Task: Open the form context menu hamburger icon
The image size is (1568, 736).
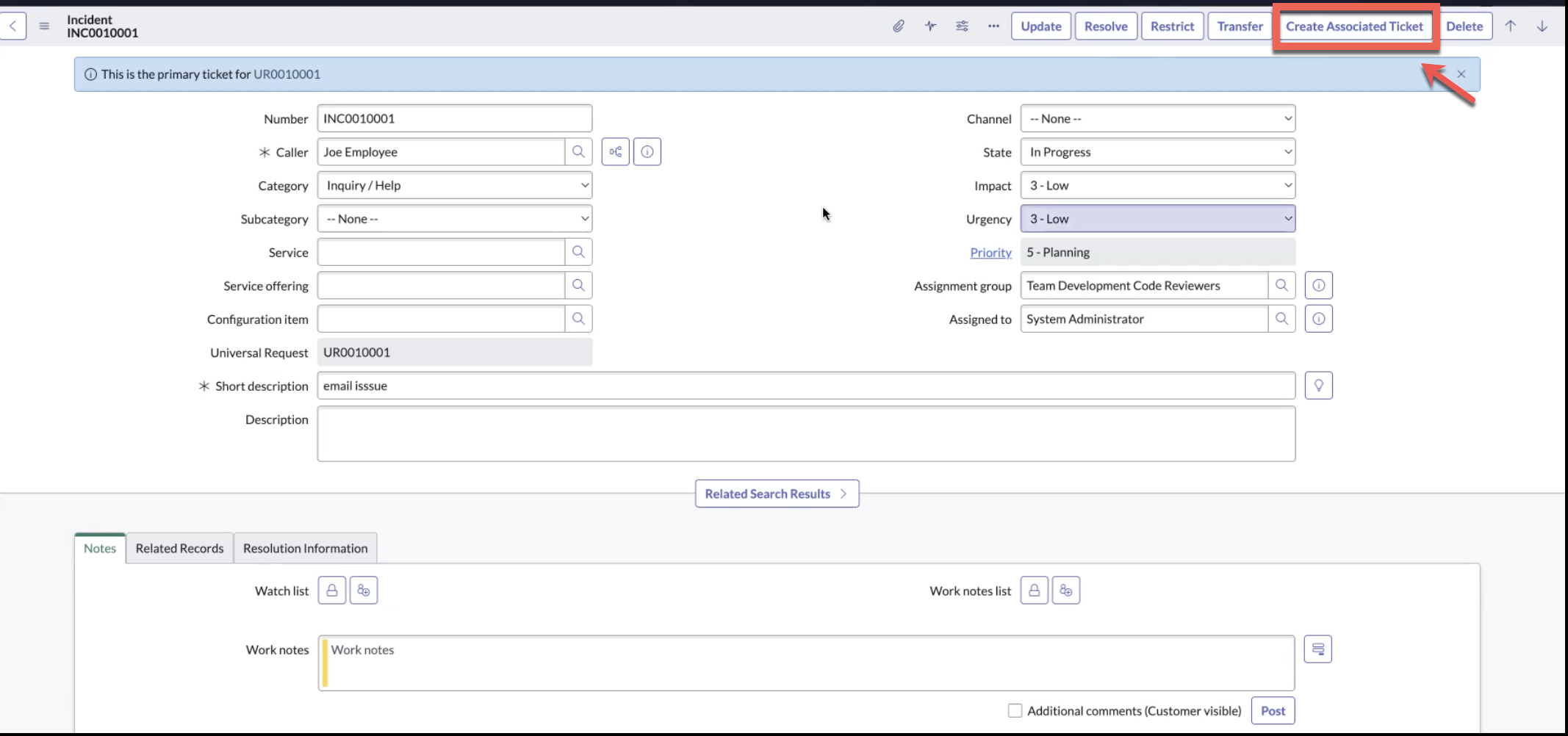Action: (x=44, y=26)
